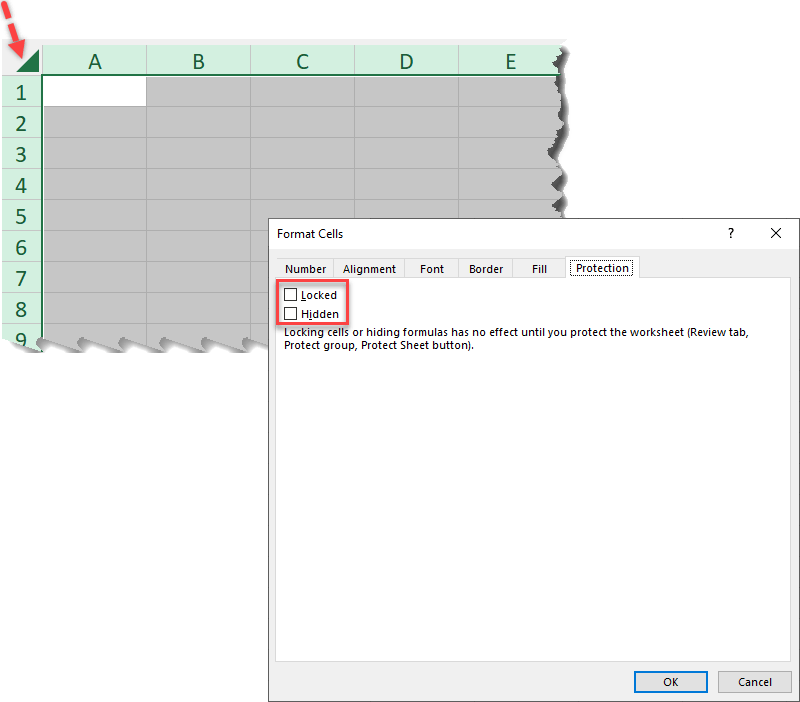This screenshot has height=702, width=800.
Task: Close the Format Cells dialog
Action: [776, 233]
